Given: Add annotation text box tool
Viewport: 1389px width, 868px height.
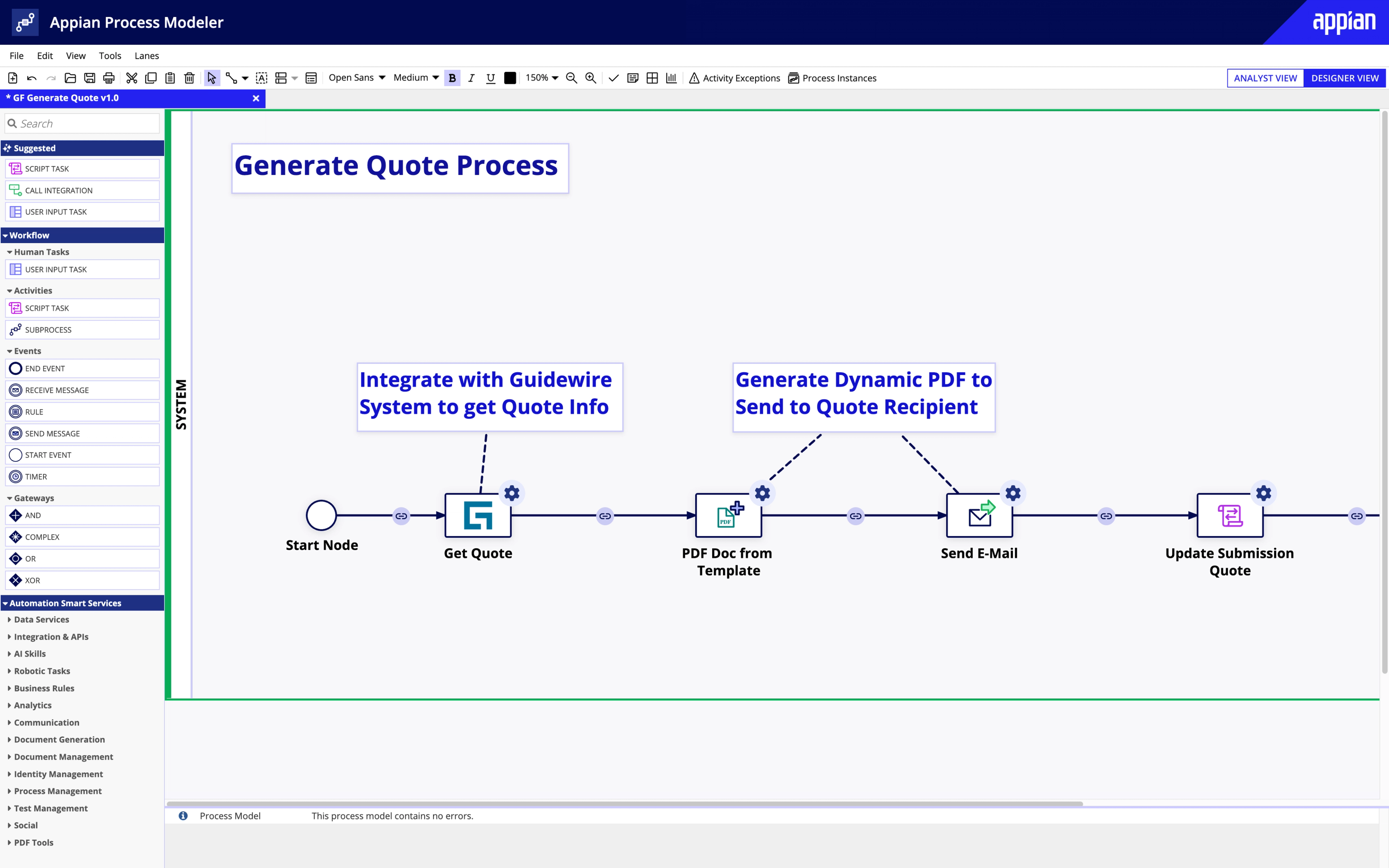Looking at the screenshot, I should tap(262, 78).
